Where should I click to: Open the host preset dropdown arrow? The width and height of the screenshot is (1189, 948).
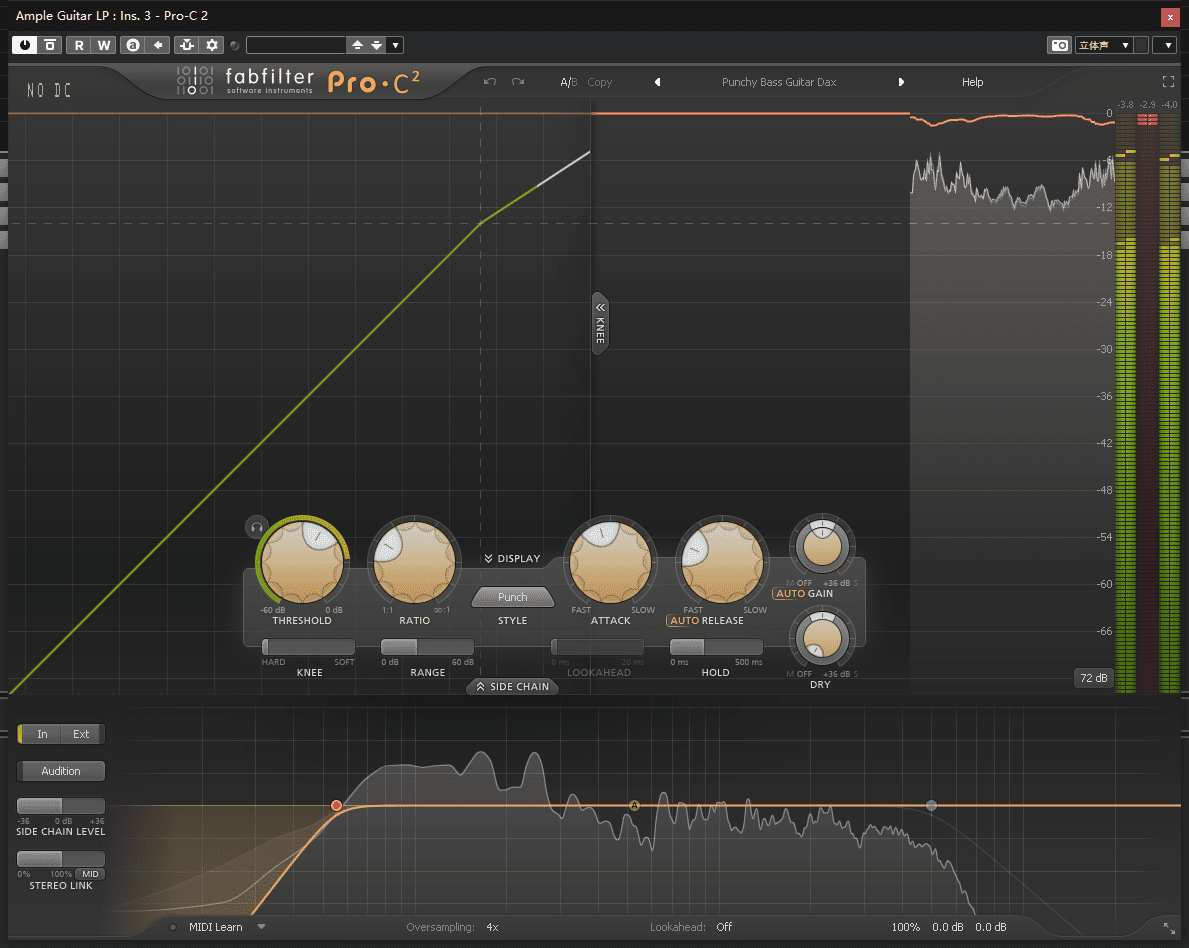(x=395, y=45)
